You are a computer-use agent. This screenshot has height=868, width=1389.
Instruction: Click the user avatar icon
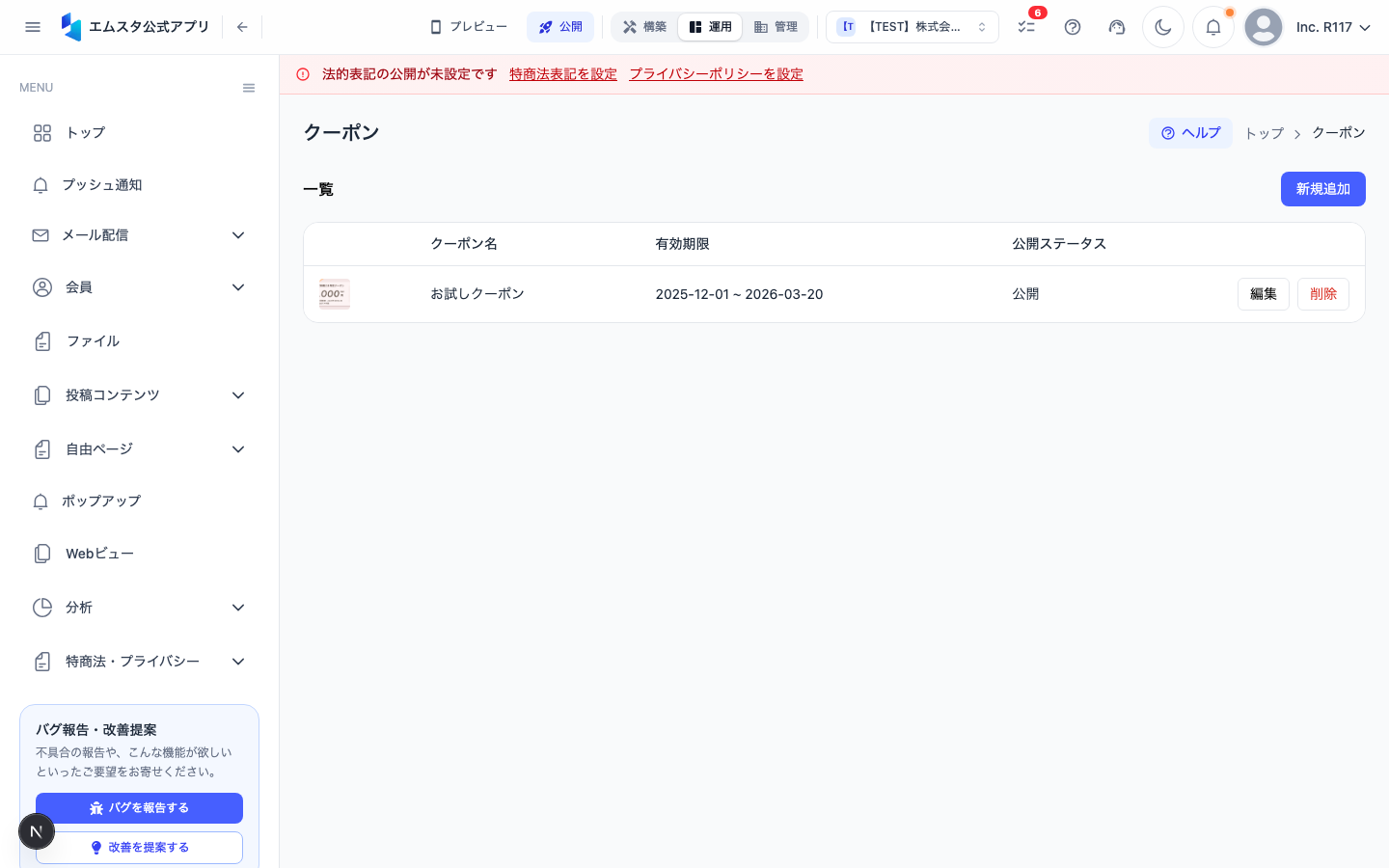[1264, 27]
